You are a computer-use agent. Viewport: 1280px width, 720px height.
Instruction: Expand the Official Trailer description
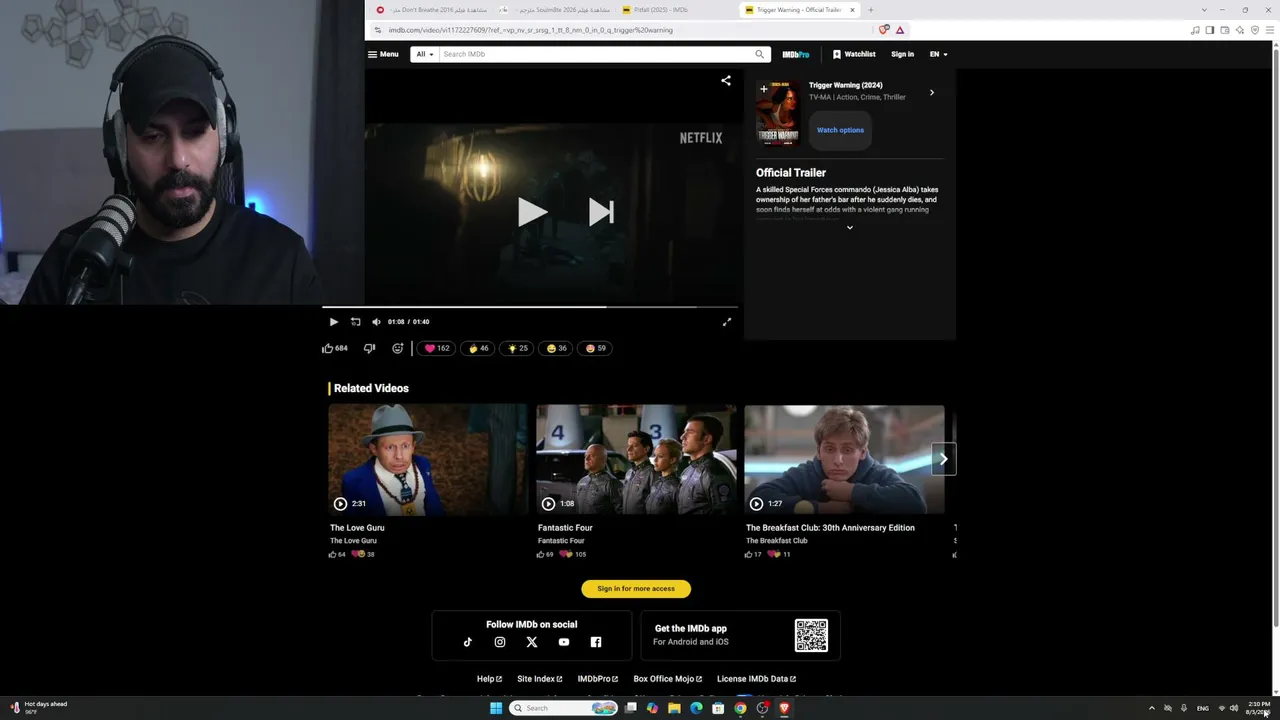(x=850, y=228)
